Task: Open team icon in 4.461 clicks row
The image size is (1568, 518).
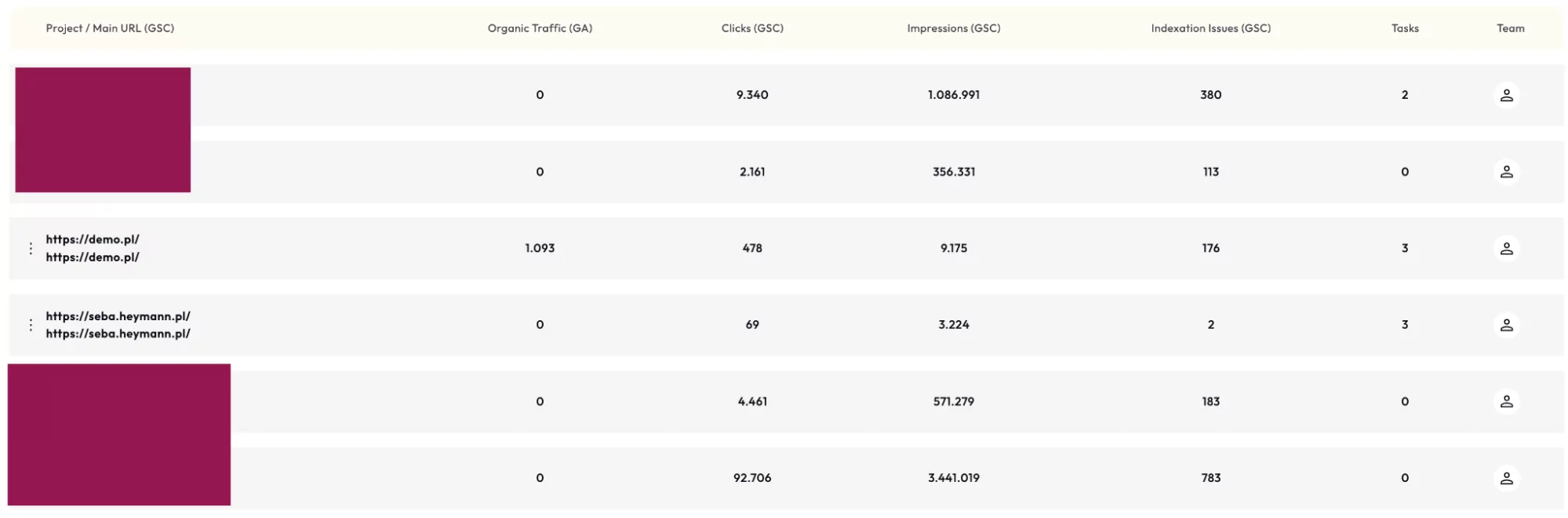Action: pos(1506,402)
